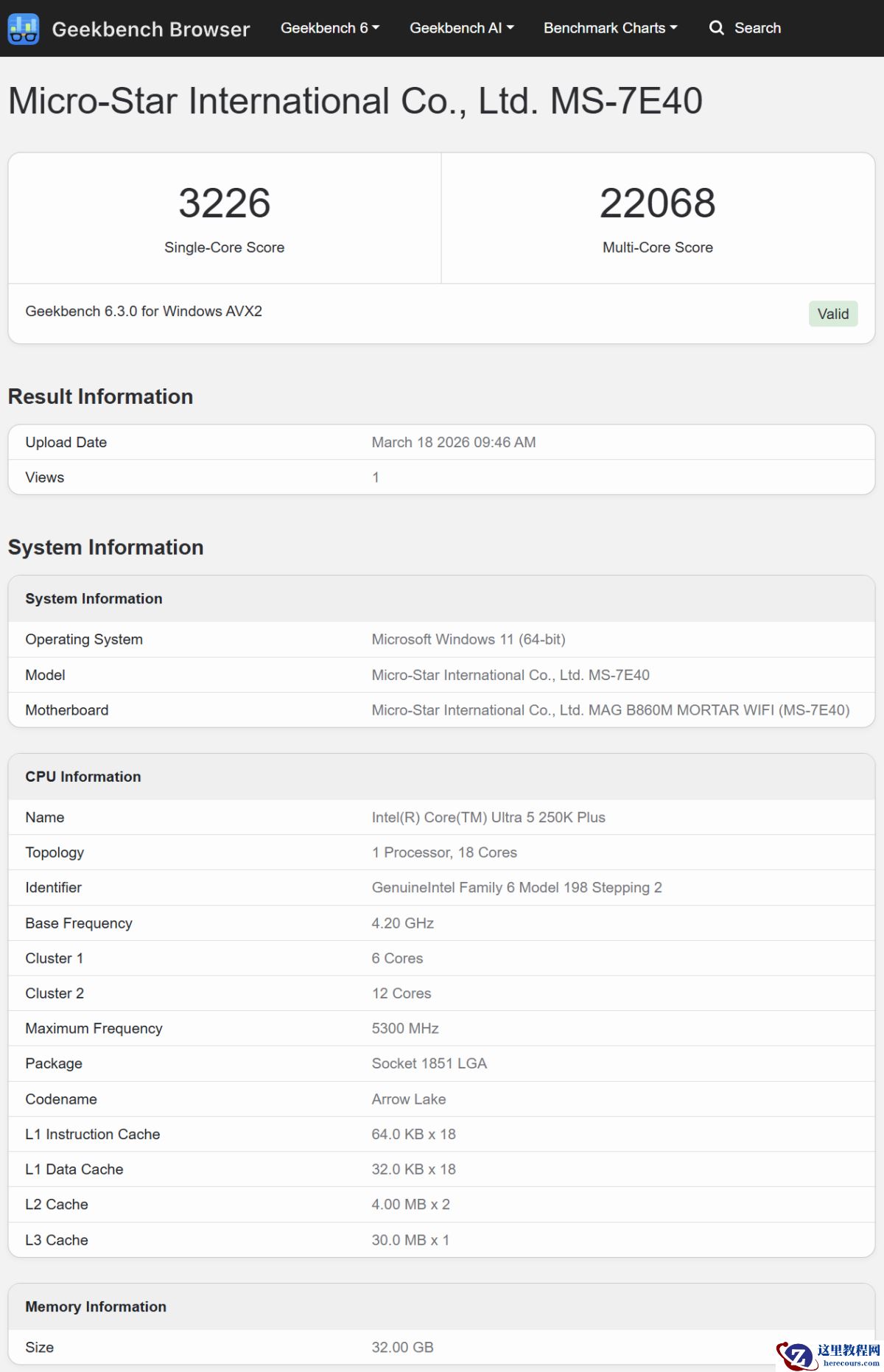Expand the Geekbench AI dropdown menu
This screenshot has height=1372, width=884.
(462, 28)
